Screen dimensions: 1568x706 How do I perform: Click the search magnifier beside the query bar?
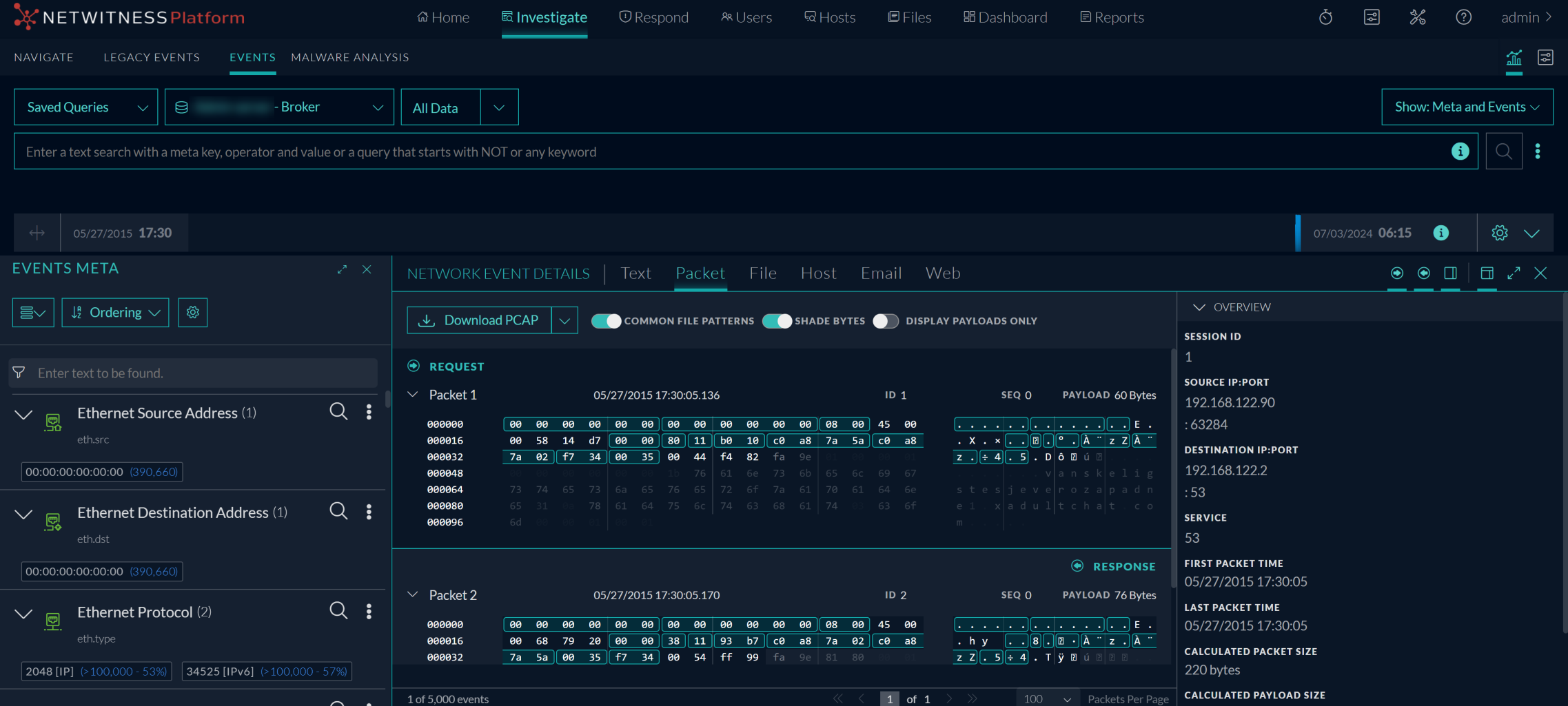[x=1503, y=152]
